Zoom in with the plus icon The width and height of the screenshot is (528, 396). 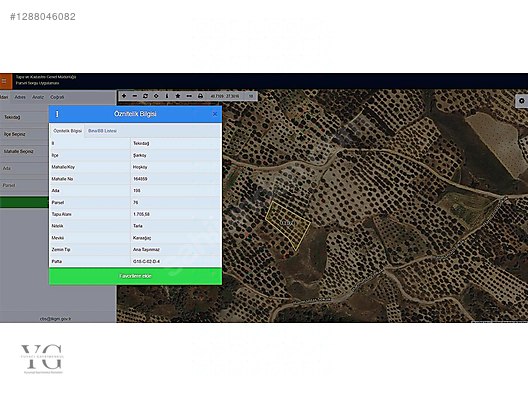(x=124, y=96)
